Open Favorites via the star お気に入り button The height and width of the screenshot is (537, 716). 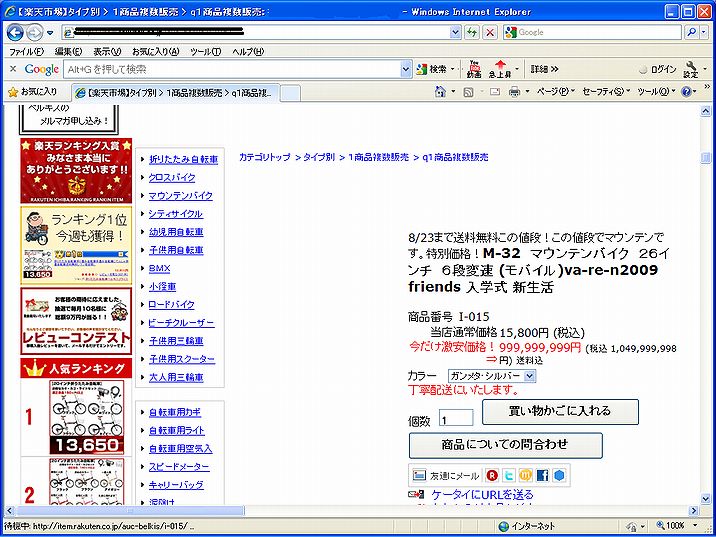[x=33, y=92]
